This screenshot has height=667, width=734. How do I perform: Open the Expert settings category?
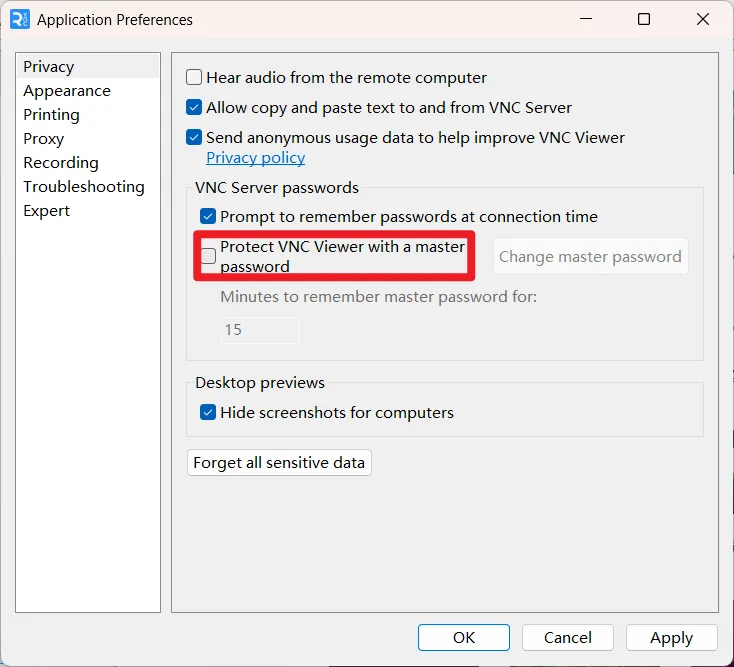[x=46, y=211]
